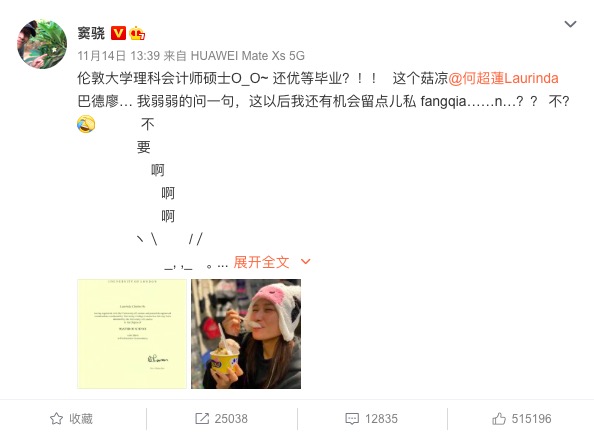Click the chevron beside 展开全文

tap(305, 261)
